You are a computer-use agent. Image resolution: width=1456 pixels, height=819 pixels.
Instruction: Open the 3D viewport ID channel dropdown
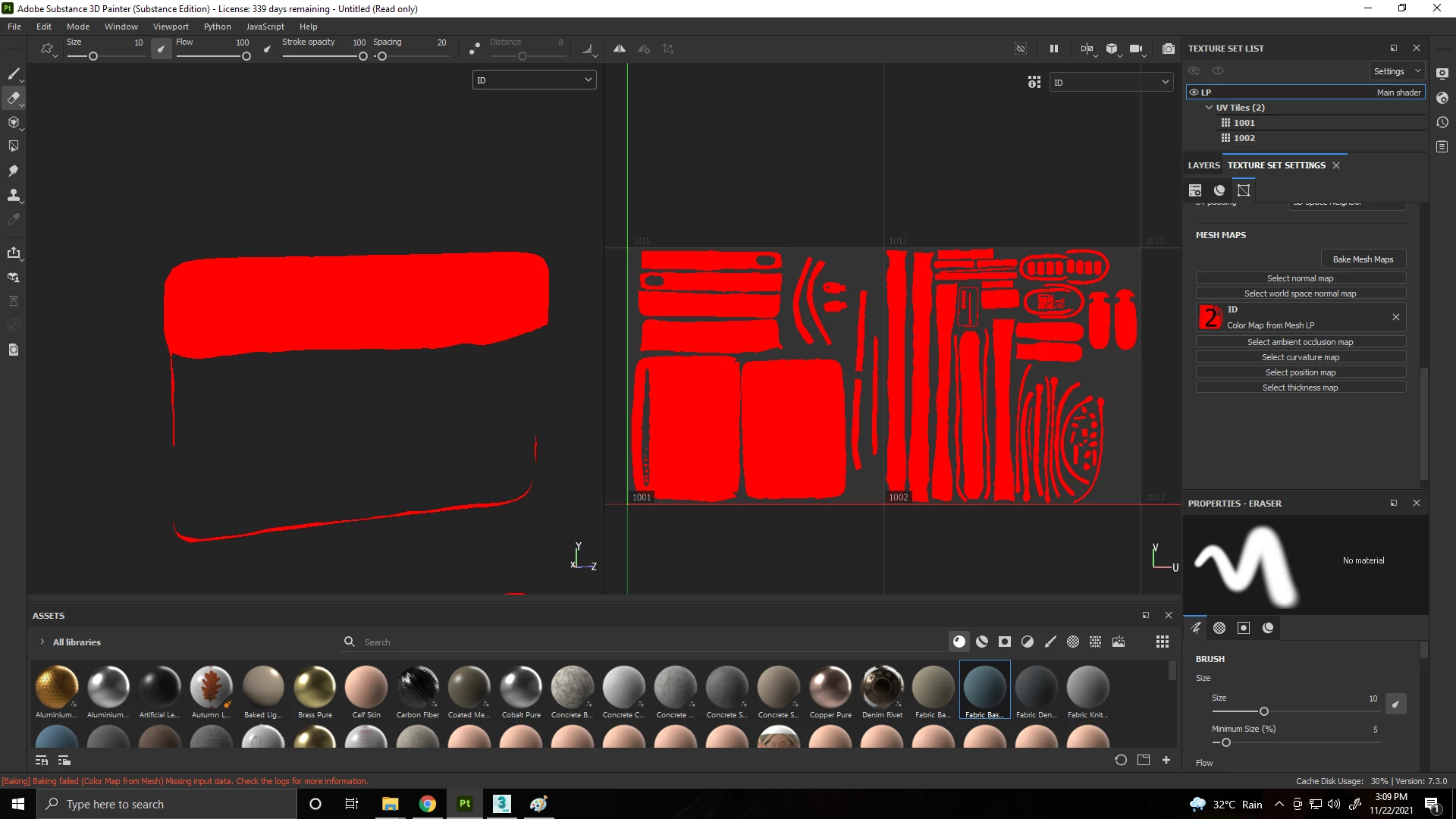(534, 80)
